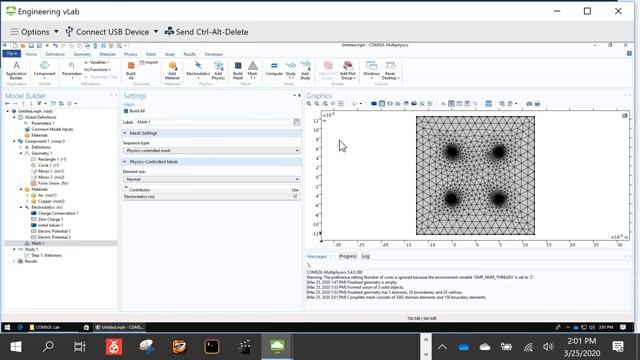
Task: Click the image snapshot camera icon in Graphics
Action: tap(529, 104)
